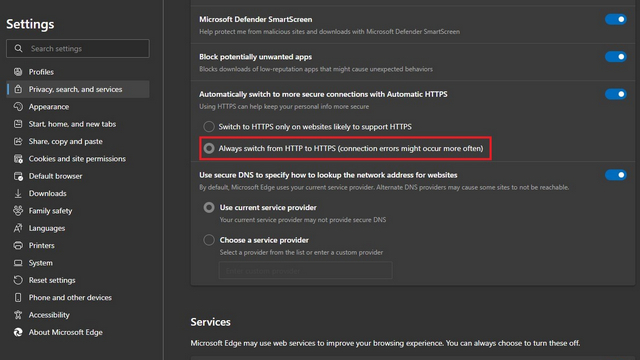Click the Downloads arrow icon
This screenshot has height=360, width=640.
click(x=18, y=193)
